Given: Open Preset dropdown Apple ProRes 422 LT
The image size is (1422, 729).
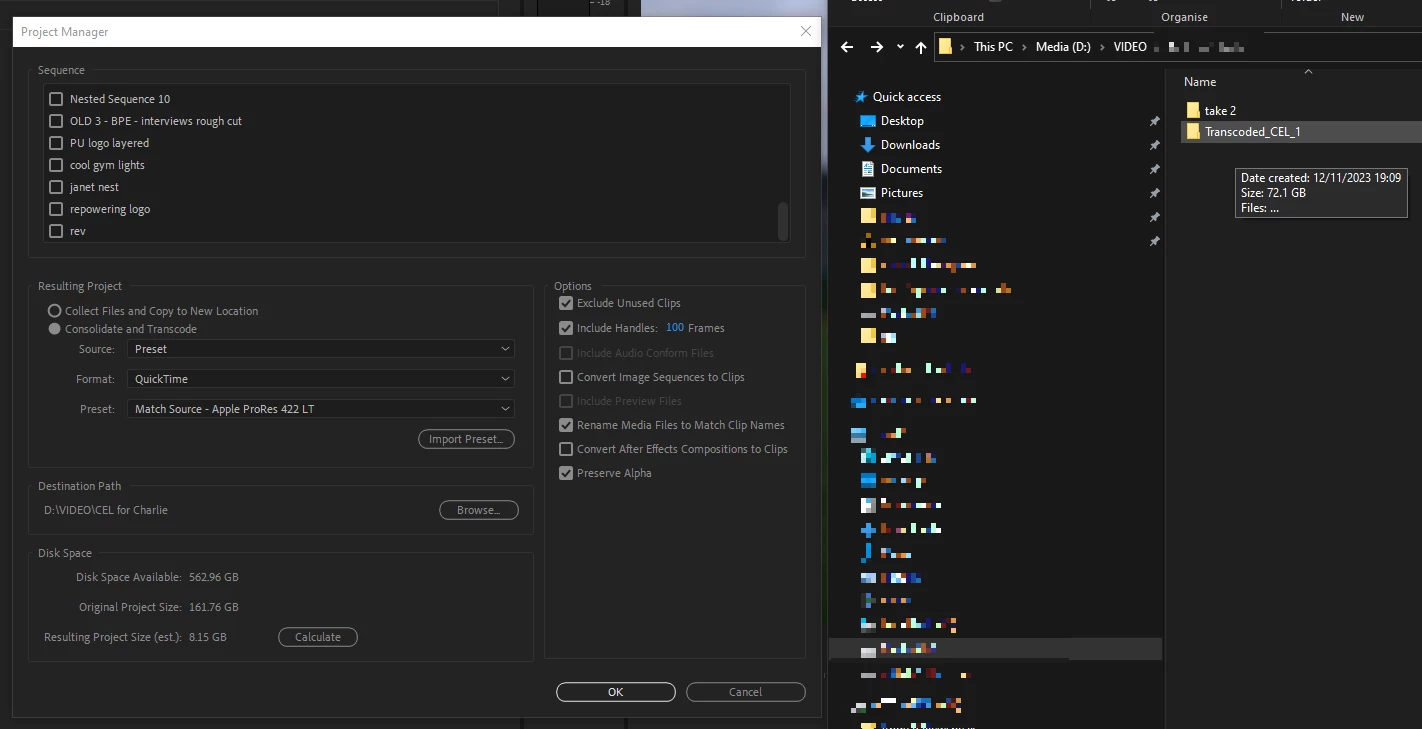Looking at the screenshot, I should click(321, 409).
